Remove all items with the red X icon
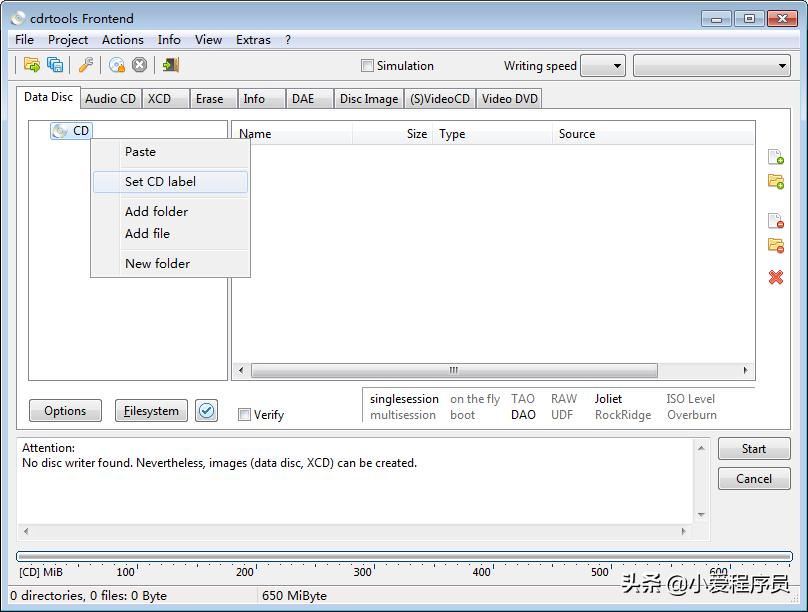Image resolution: width=808 pixels, height=612 pixels. tap(775, 277)
